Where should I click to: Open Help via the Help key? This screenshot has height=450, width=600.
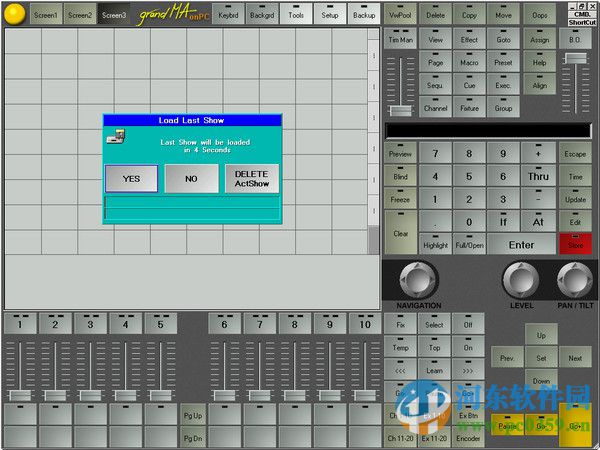coord(540,62)
